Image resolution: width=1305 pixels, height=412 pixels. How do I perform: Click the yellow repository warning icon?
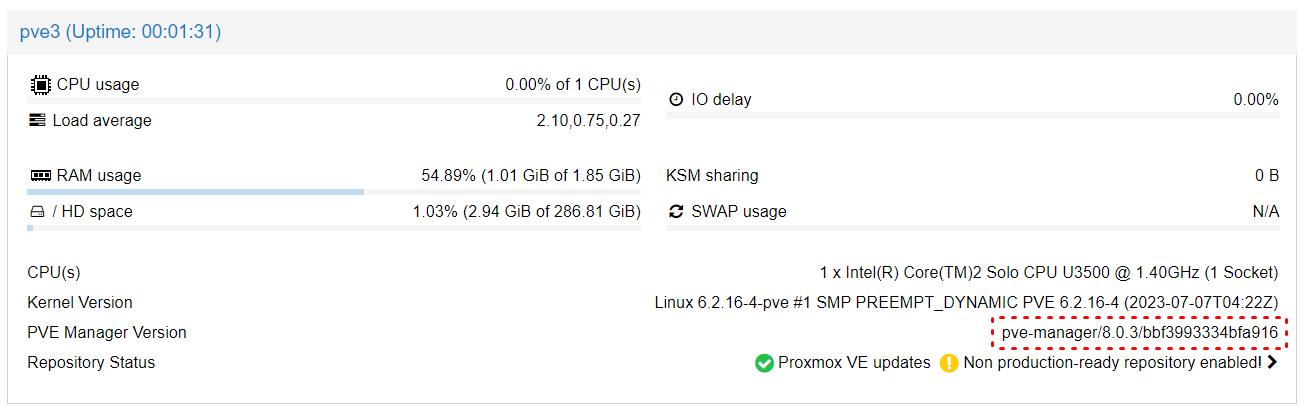coord(949,363)
